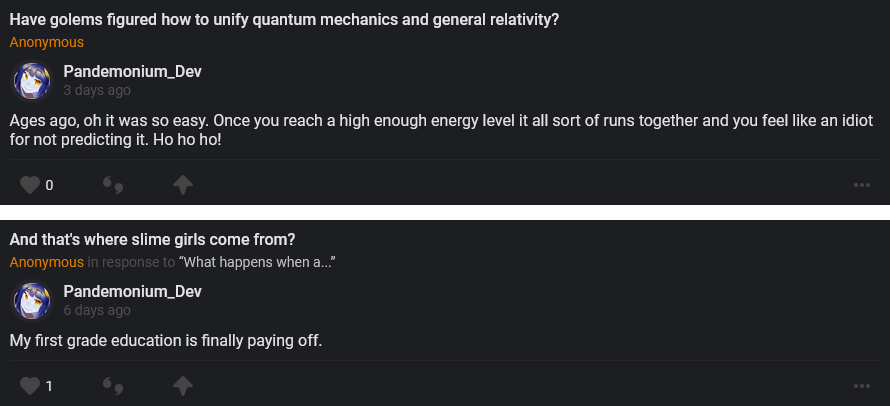Screen dimensions: 890x406
Task: Quote the golems quantum mechanics answer
Action: click(113, 185)
